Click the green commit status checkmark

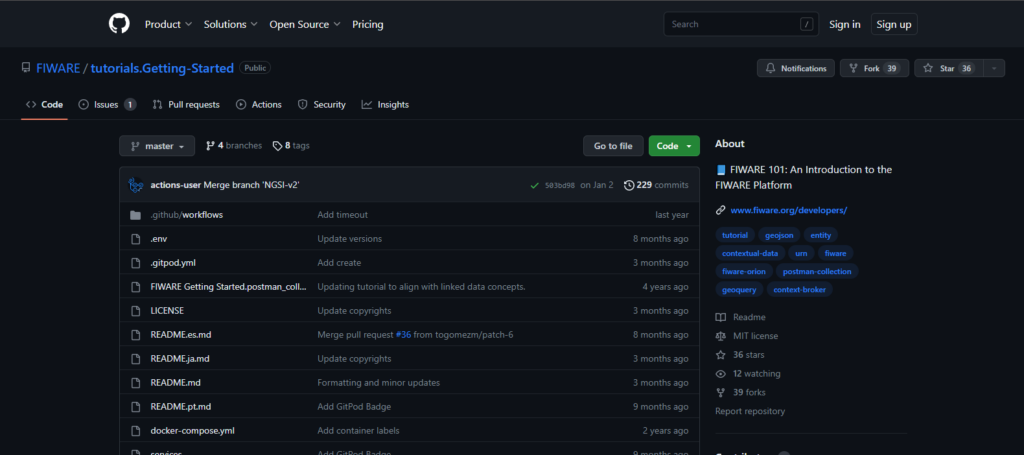(536, 185)
